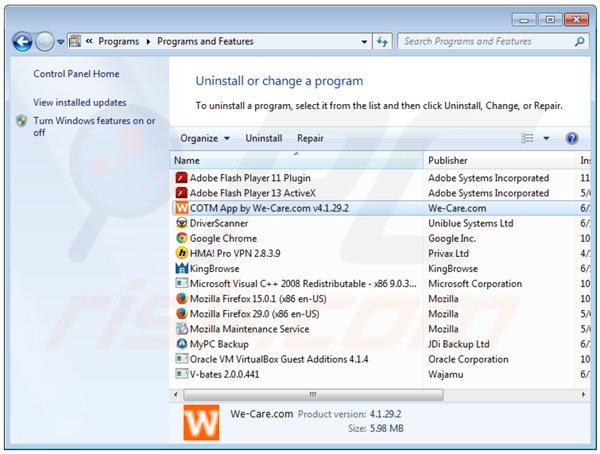The image size is (600, 454).
Task: Click the HMA! Pro VPN icon
Action: coord(181,253)
